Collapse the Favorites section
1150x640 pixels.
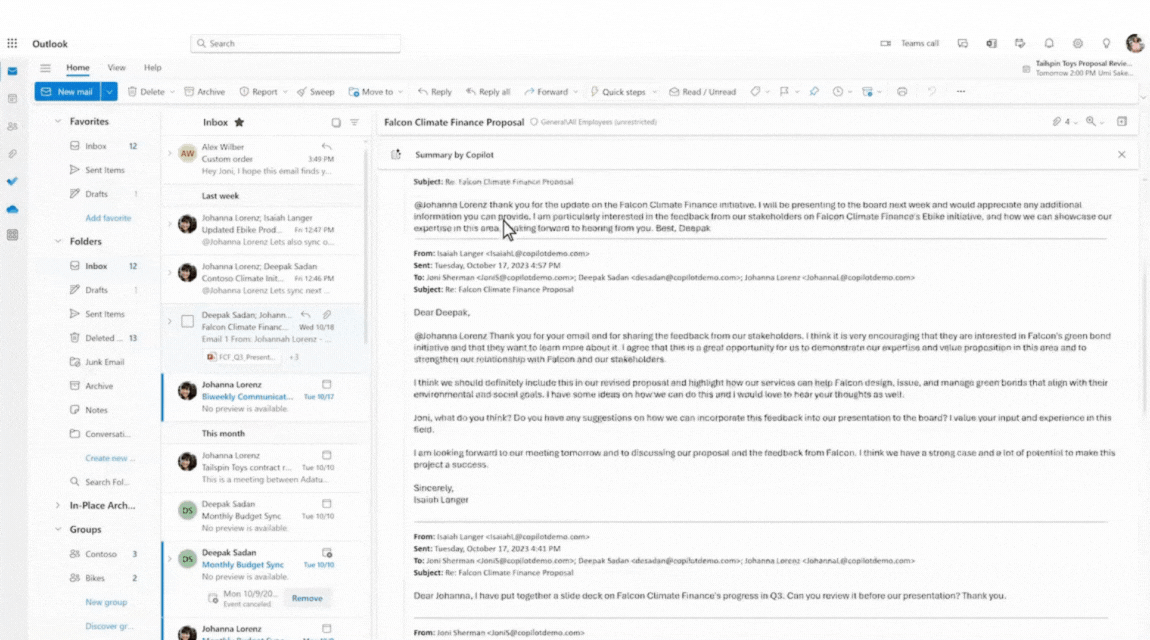[x=60, y=121]
